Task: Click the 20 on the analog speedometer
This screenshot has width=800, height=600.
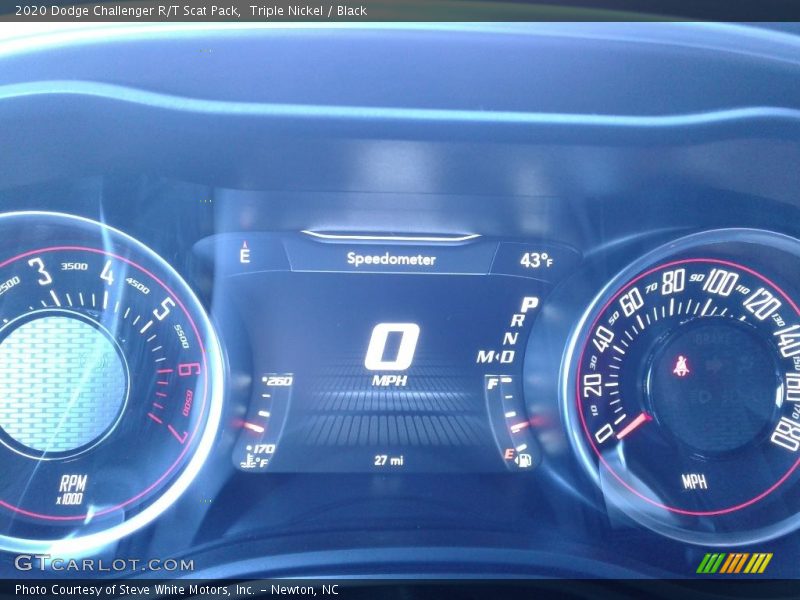Action: tap(593, 385)
